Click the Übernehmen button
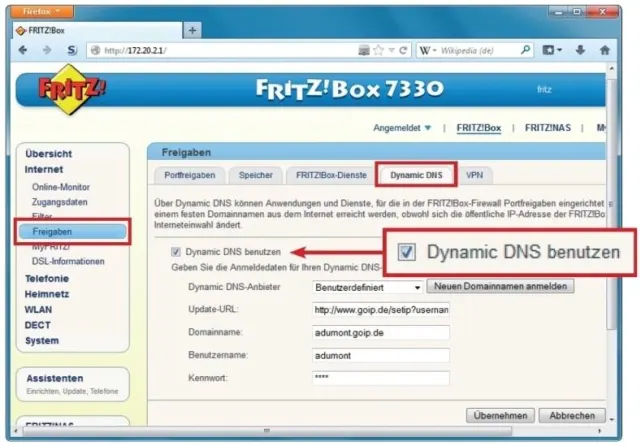This screenshot has height=446, width=640. pos(500,415)
